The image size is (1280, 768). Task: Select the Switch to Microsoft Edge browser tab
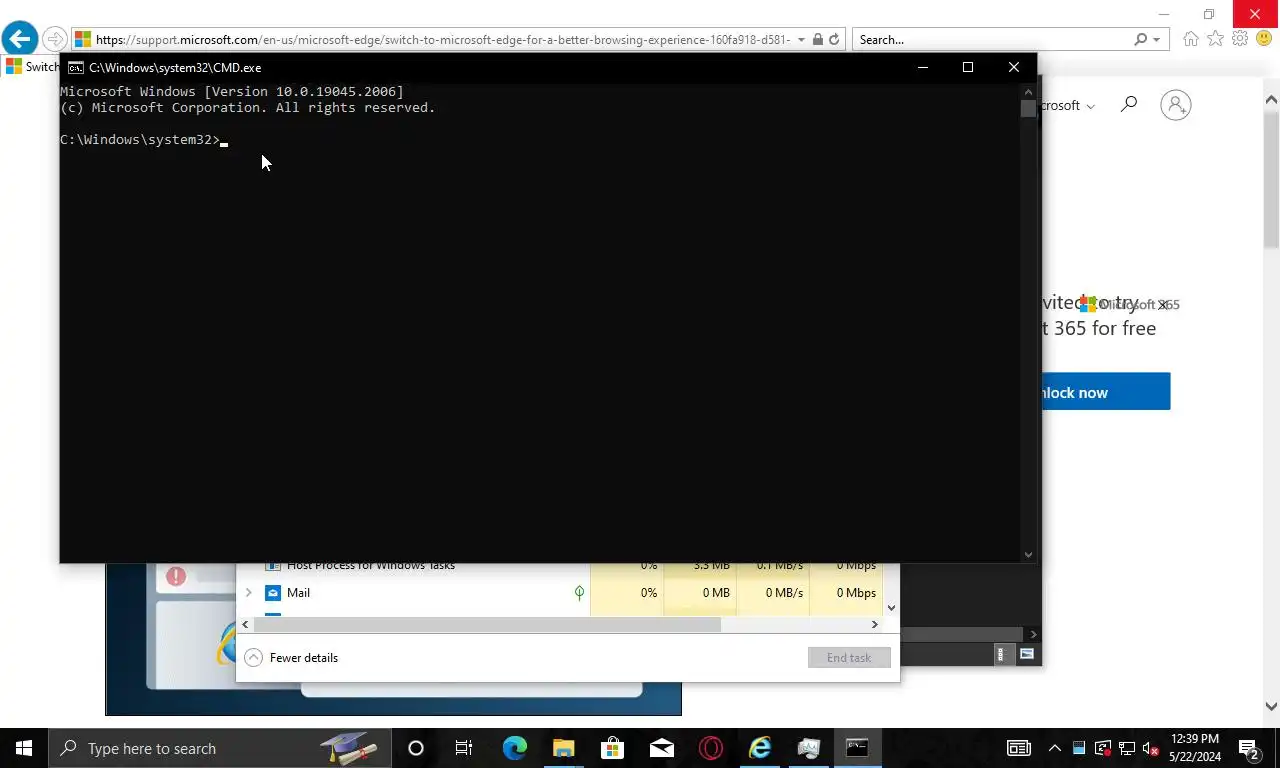[33, 67]
